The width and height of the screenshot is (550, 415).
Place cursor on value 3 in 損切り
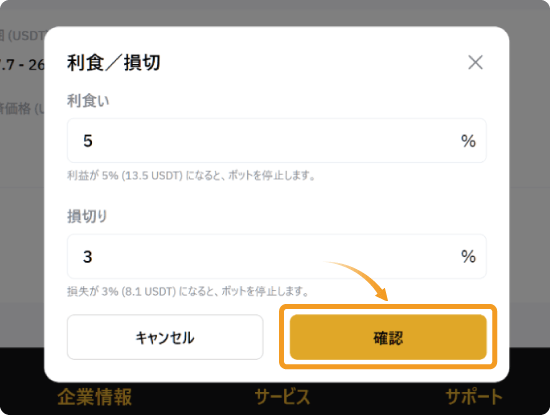(x=88, y=256)
